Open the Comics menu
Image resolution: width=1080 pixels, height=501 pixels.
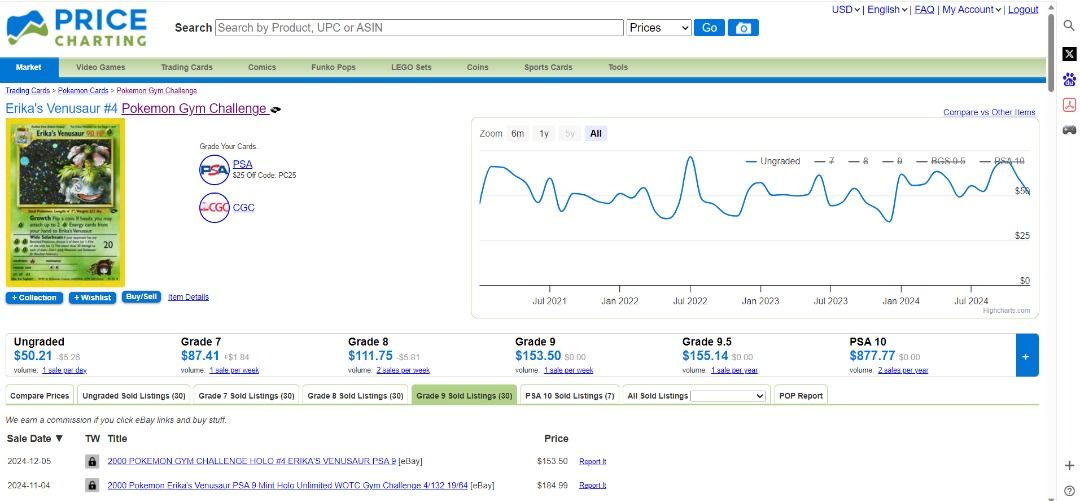(x=262, y=68)
